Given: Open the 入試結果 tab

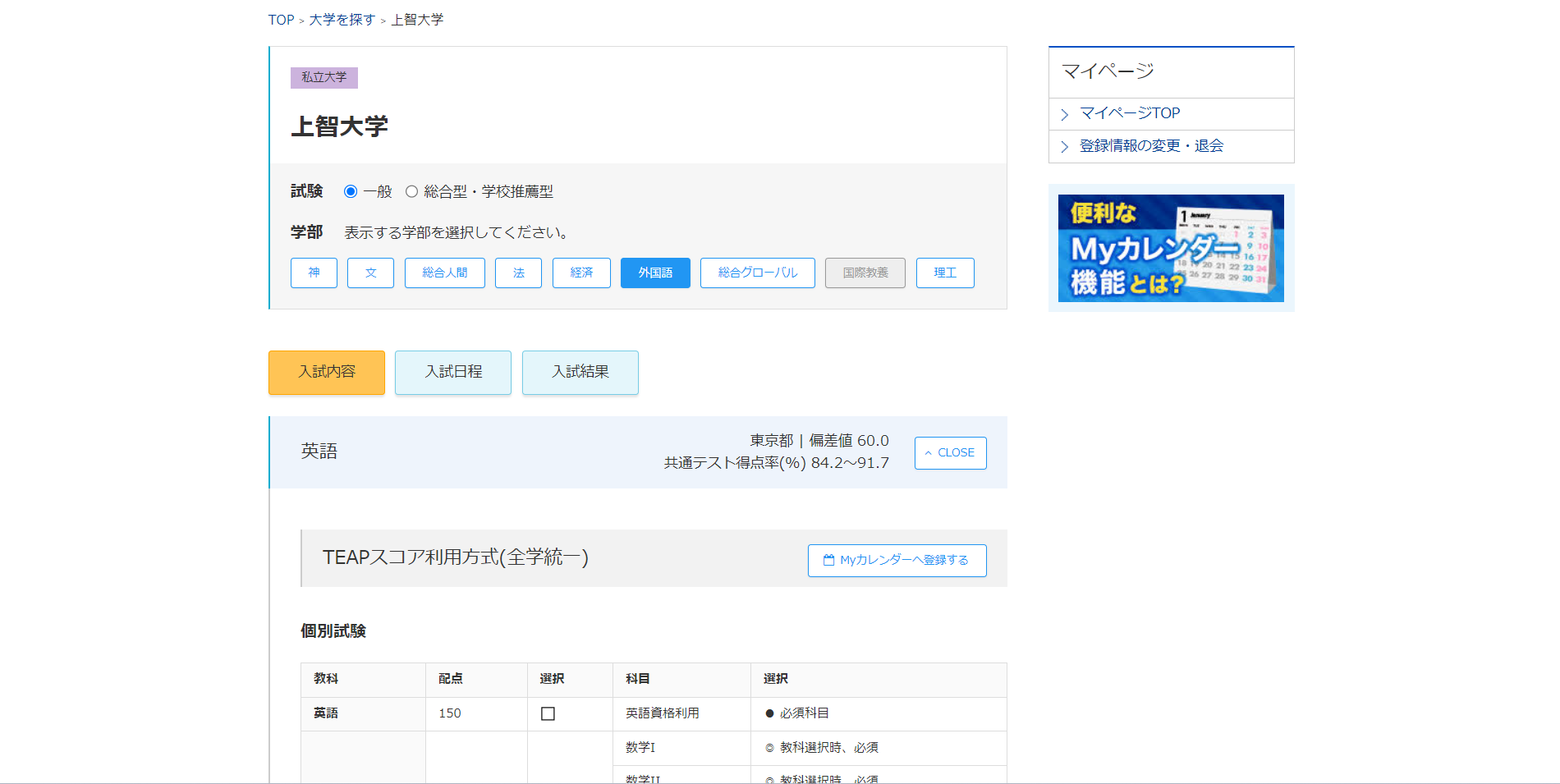Looking at the screenshot, I should (580, 373).
